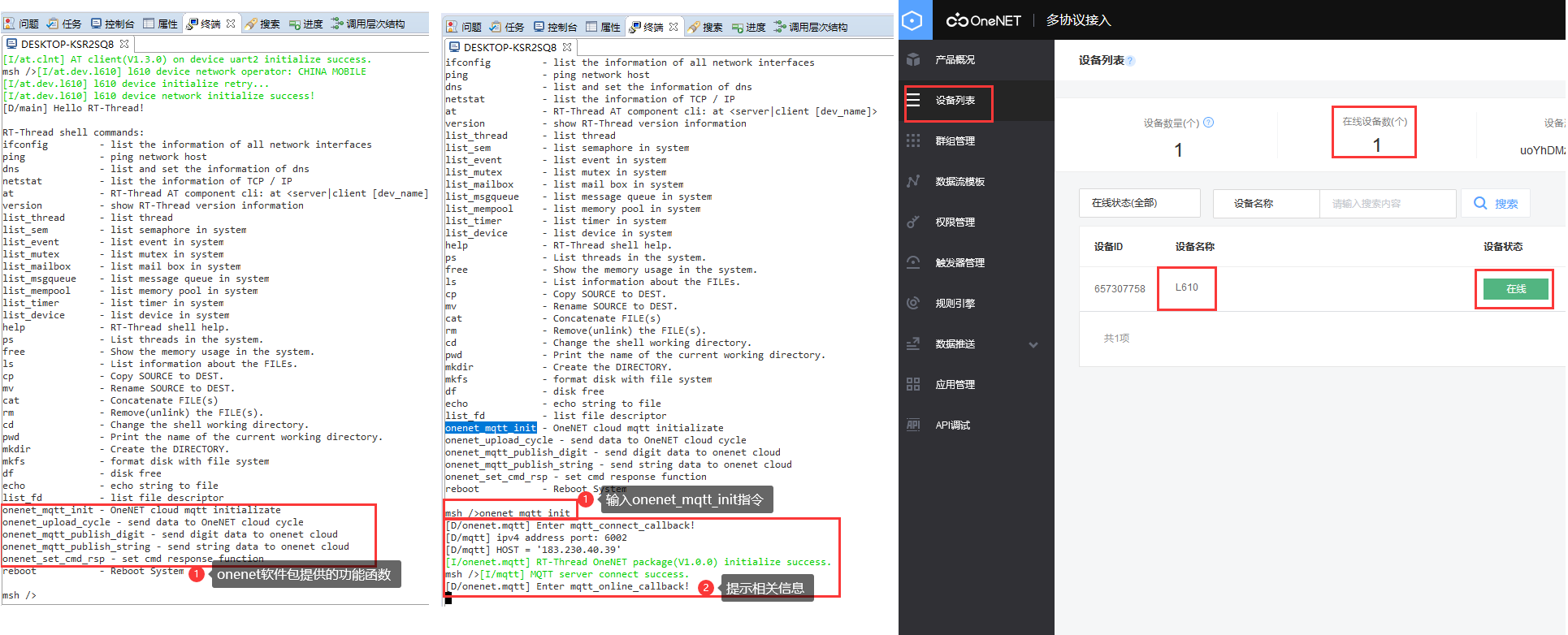Image resolution: width=1568 pixels, height=635 pixels.
Task: Open 属性 tab in left terminal window
Action: (161, 24)
